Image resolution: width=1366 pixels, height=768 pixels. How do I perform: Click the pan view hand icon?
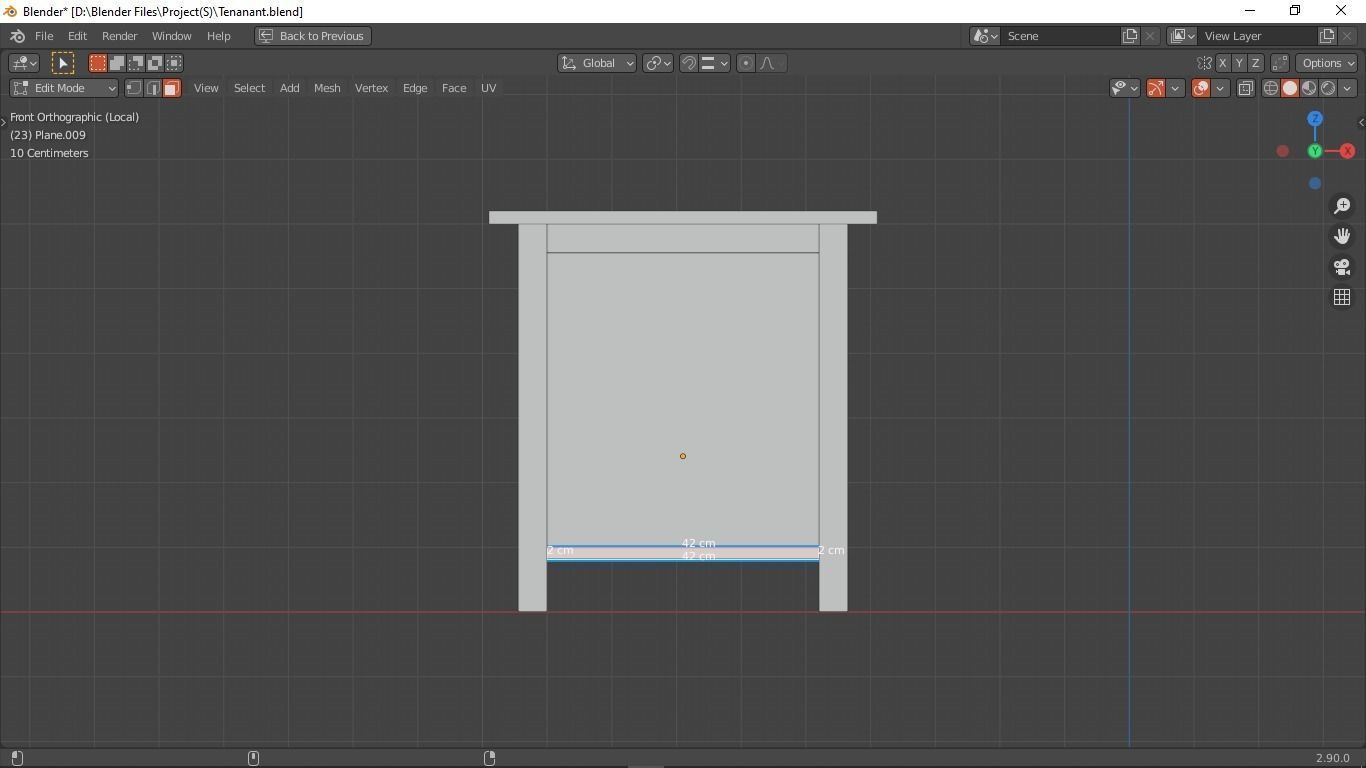coord(1342,236)
